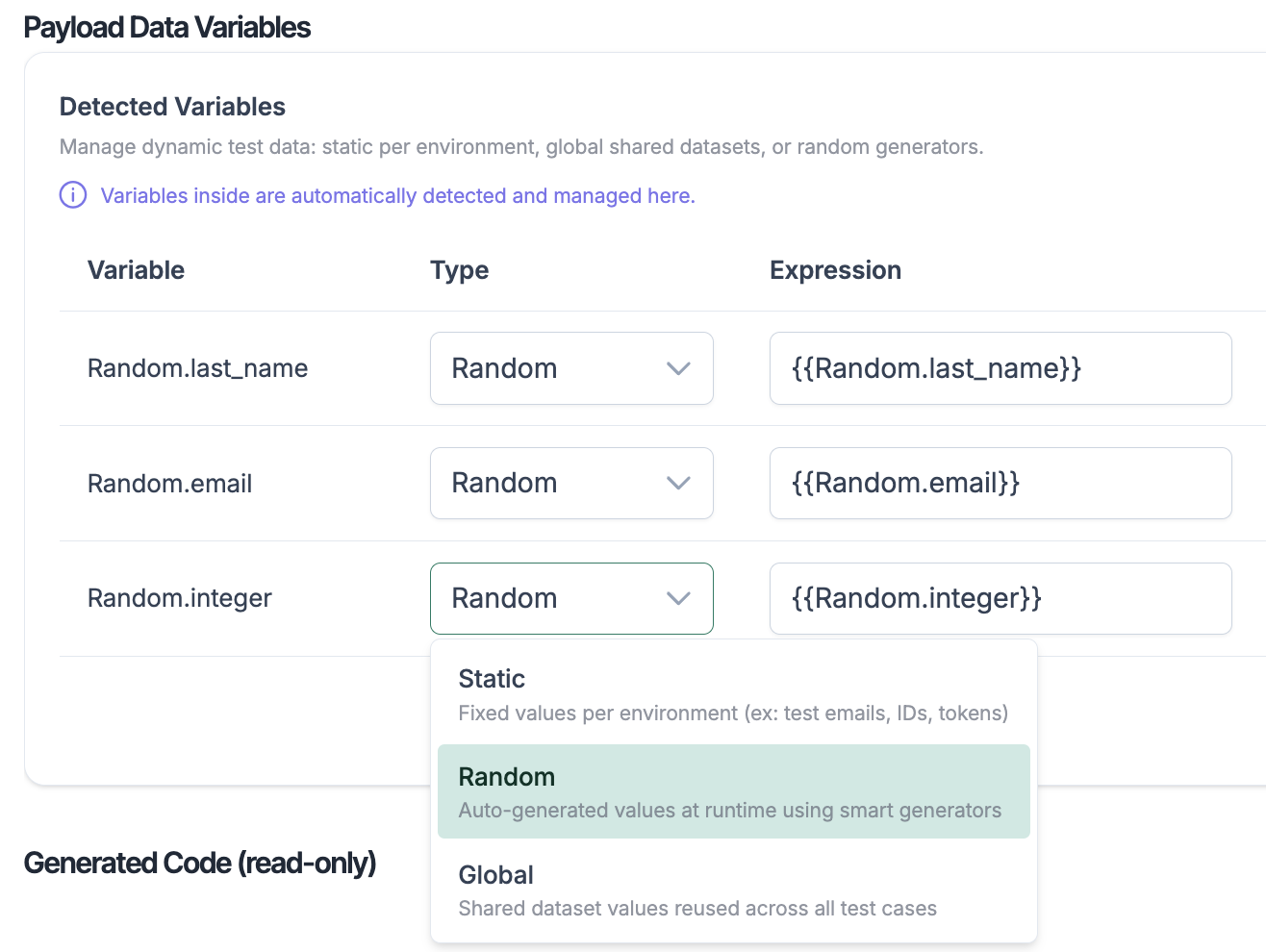Image resolution: width=1266 pixels, height=952 pixels.
Task: Open the Type dropdown for Random.last_name
Action: point(570,368)
